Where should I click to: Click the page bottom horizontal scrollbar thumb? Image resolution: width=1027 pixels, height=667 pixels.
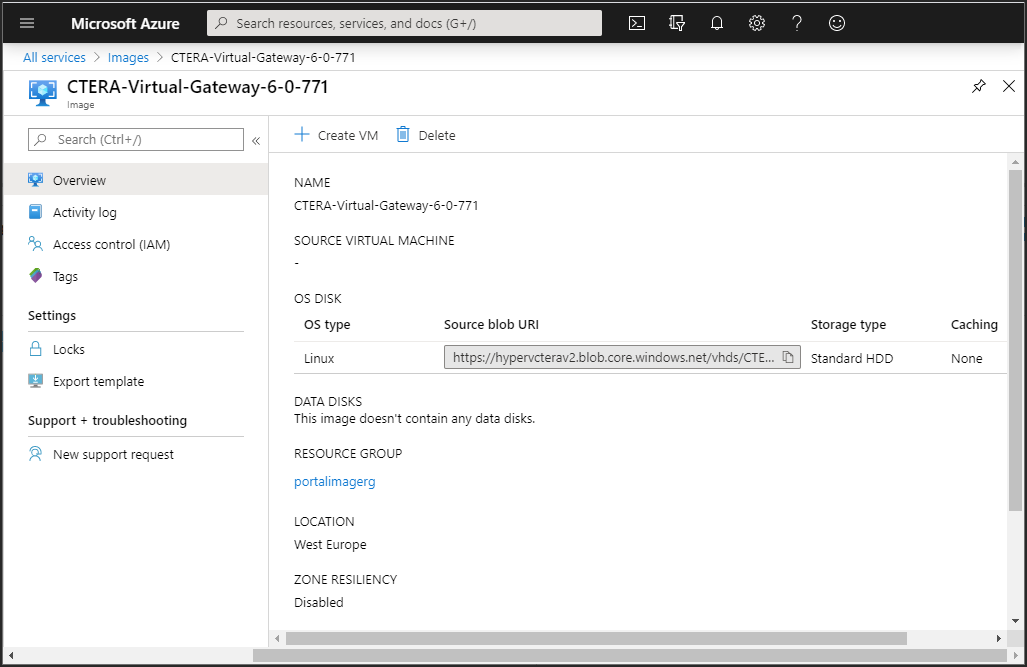pyautogui.click(x=629, y=655)
